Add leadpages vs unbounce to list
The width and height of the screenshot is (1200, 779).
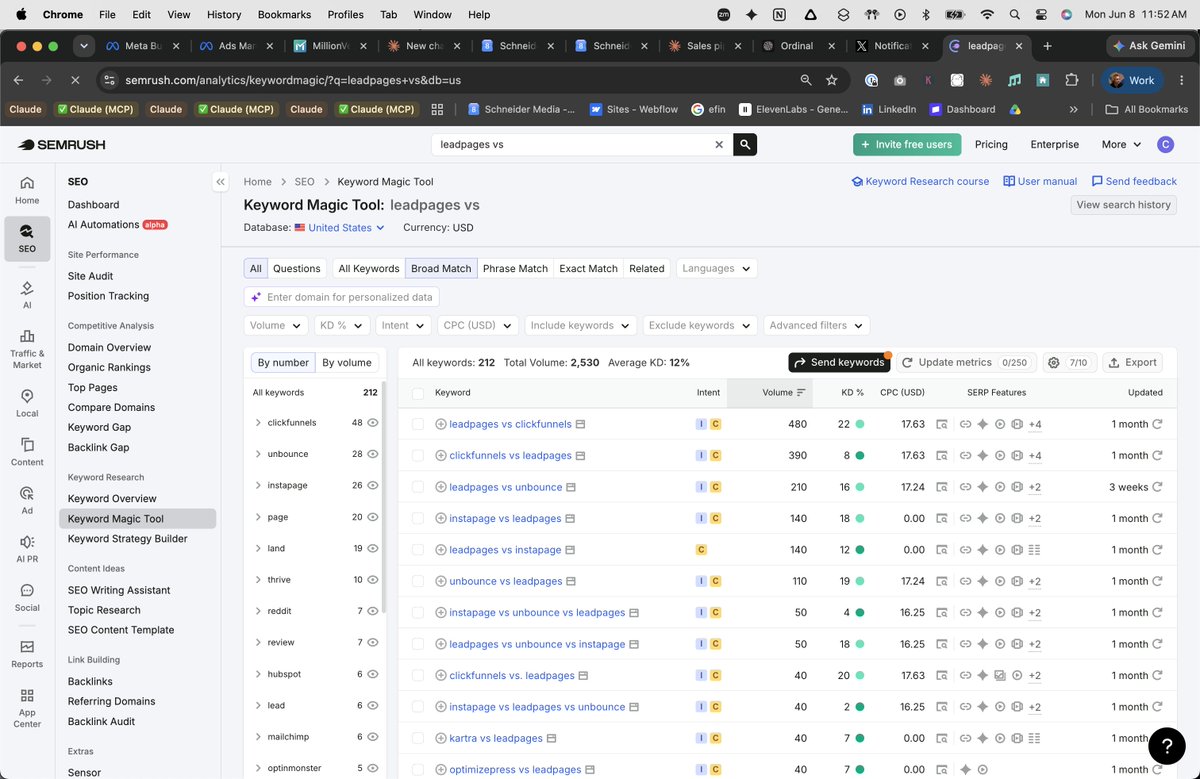click(x=441, y=487)
